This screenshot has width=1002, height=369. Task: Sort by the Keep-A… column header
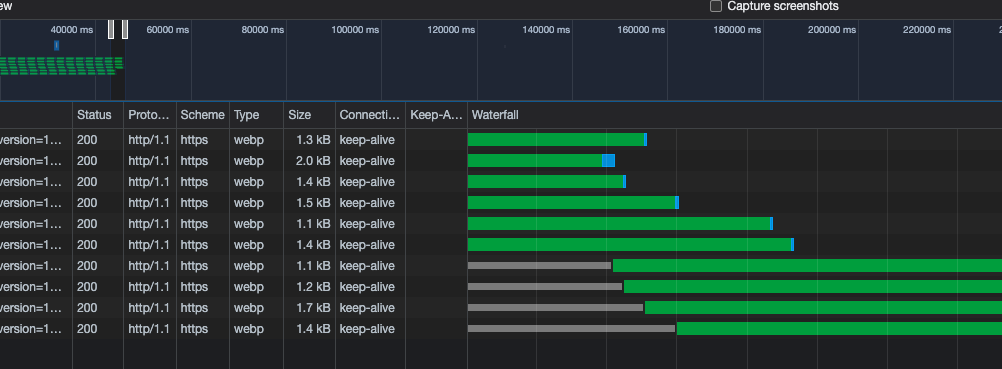pos(436,115)
